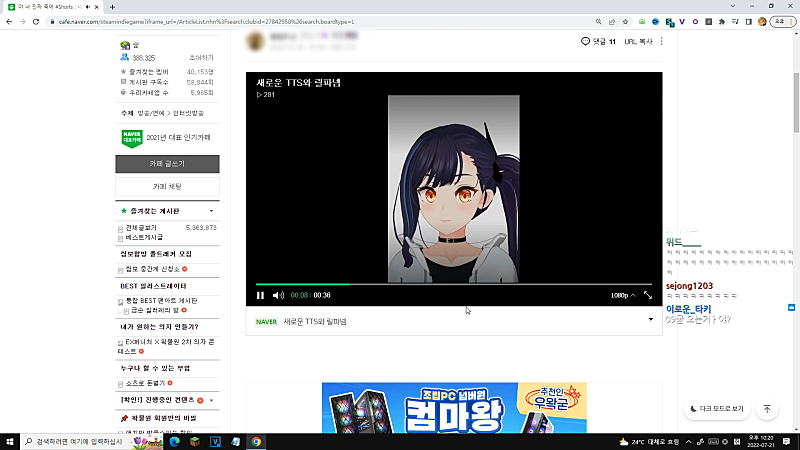Reload the page with the refresh icon
The width and height of the screenshot is (800, 450).
36,22
